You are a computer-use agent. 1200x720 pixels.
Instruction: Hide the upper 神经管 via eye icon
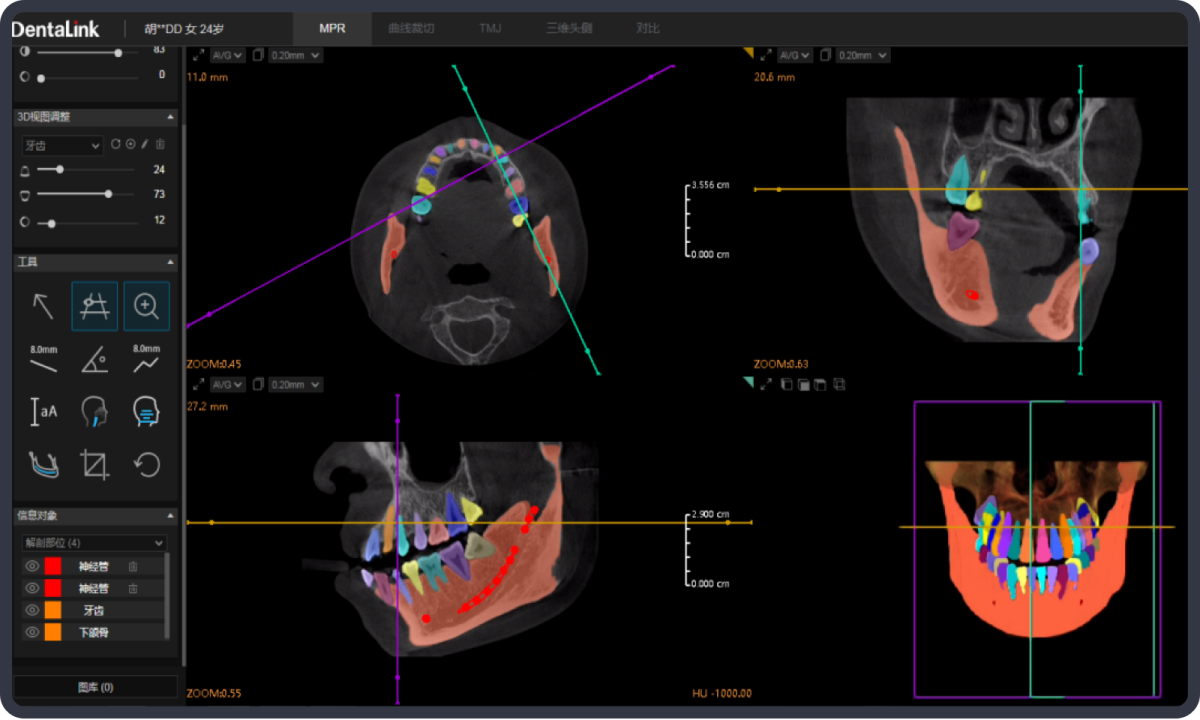(31, 566)
